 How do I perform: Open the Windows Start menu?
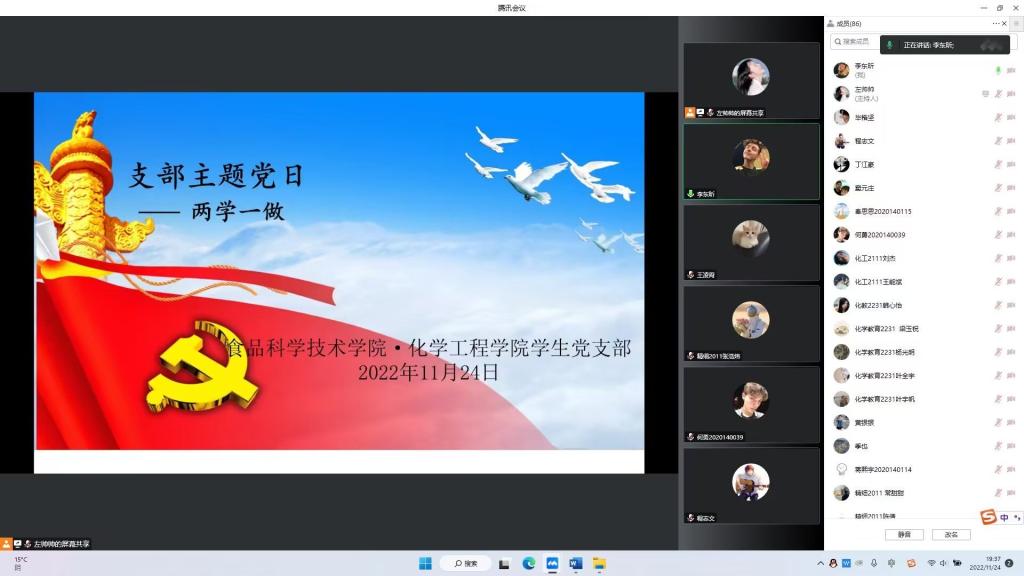pos(424,563)
